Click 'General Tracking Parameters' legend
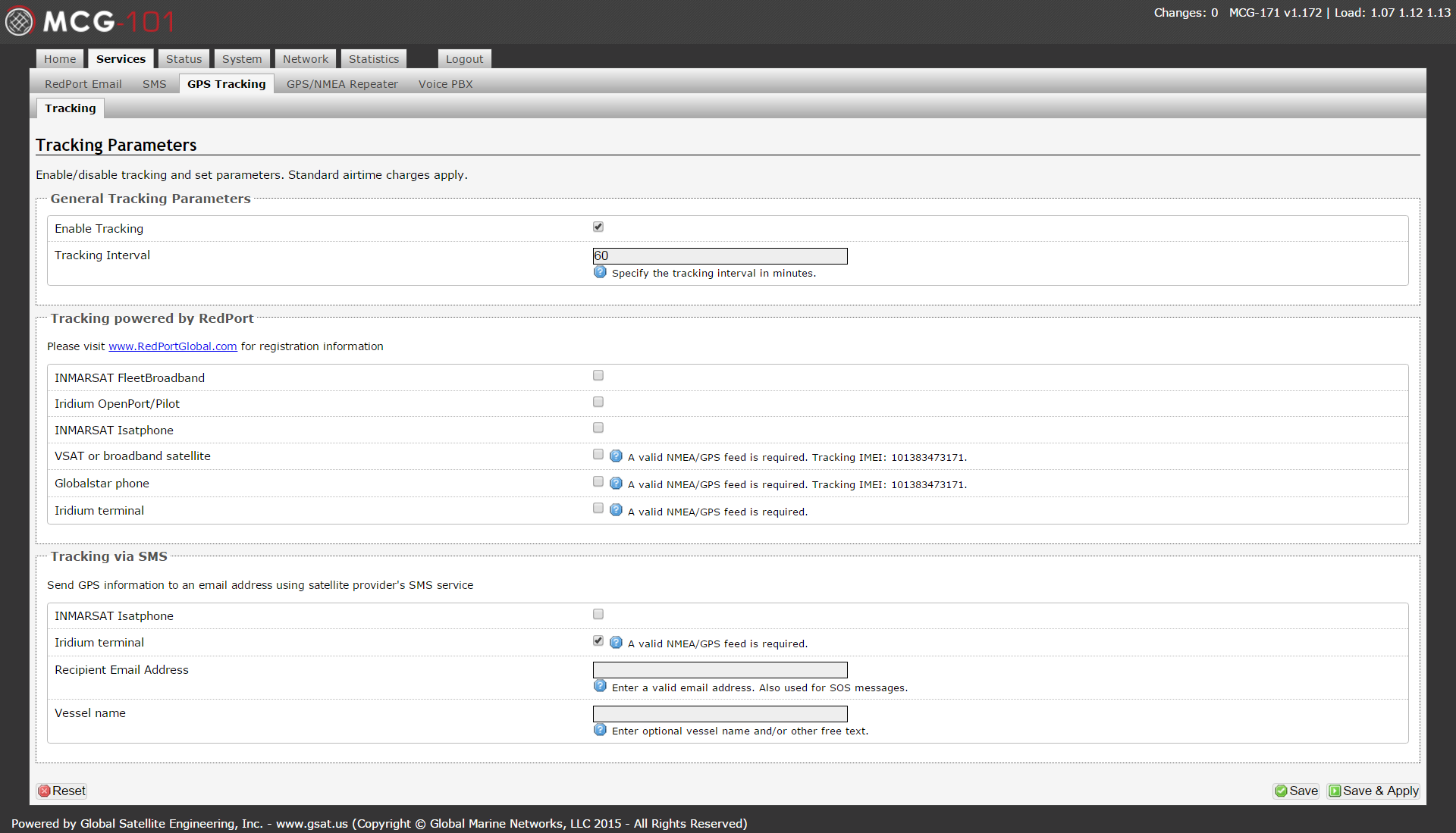 [150, 199]
